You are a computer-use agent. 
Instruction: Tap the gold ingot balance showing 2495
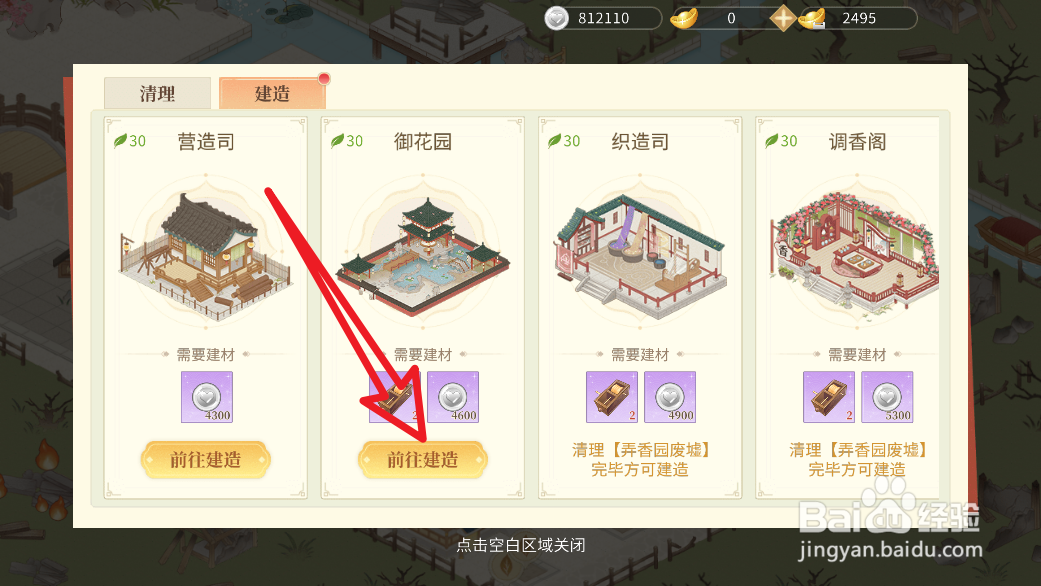tap(858, 18)
